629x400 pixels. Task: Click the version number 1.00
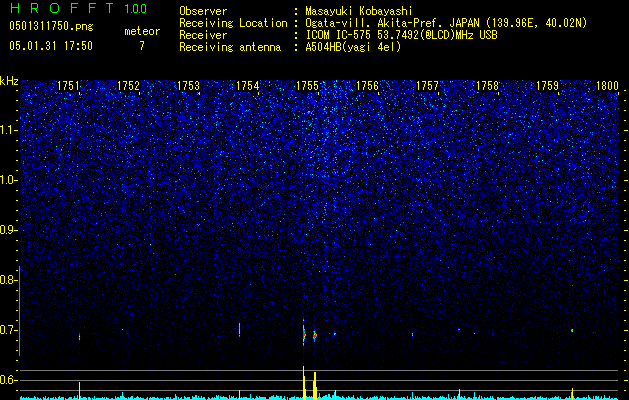tap(136, 8)
